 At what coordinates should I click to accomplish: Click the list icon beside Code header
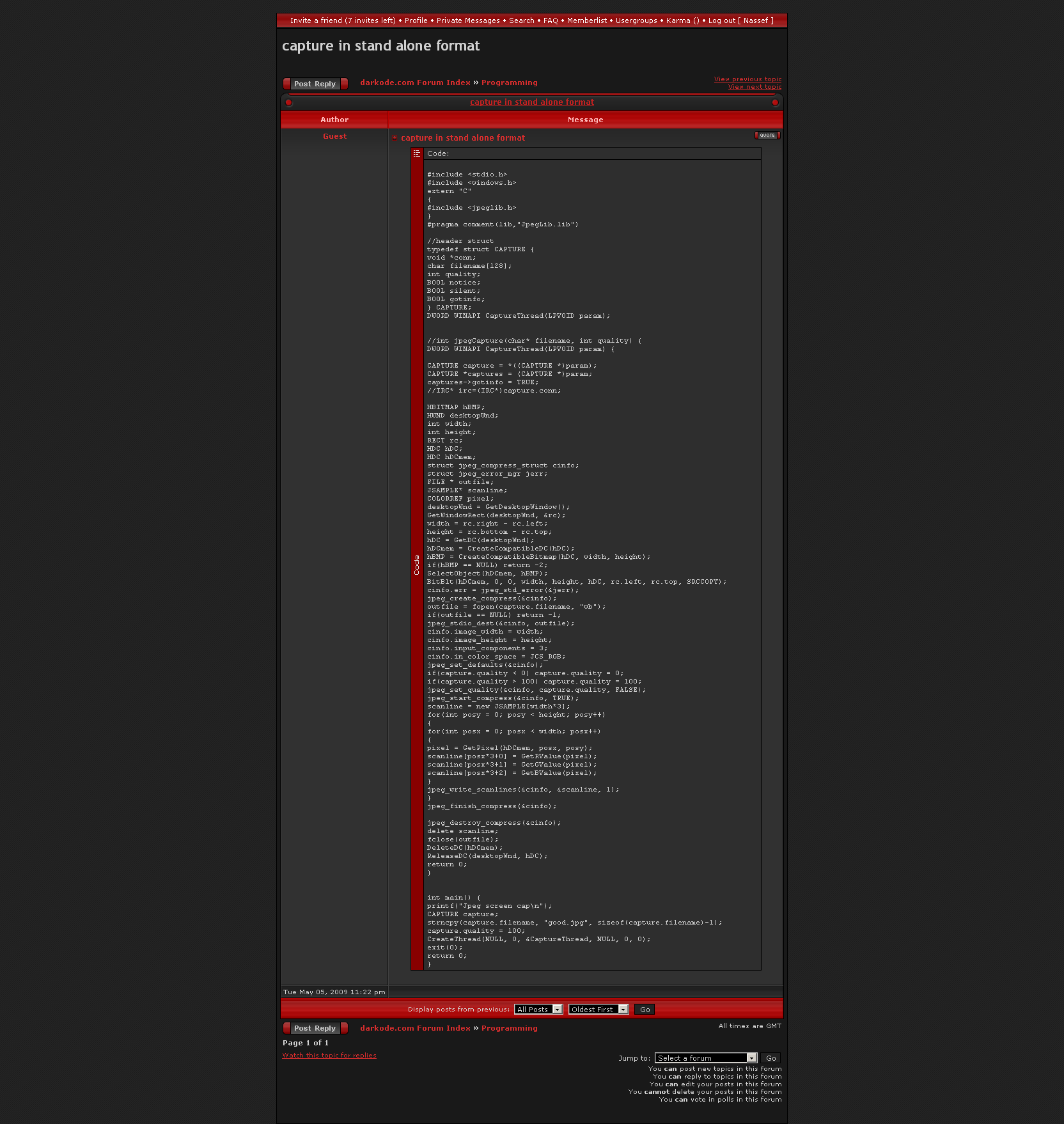coord(417,153)
